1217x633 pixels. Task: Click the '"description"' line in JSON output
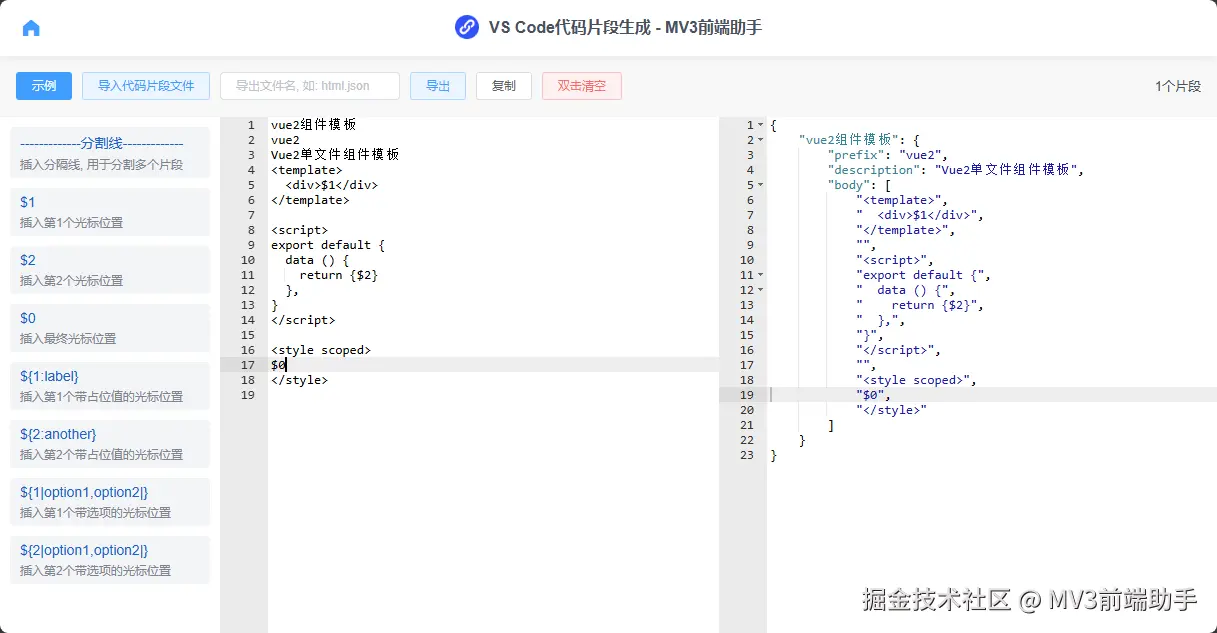(x=955, y=170)
